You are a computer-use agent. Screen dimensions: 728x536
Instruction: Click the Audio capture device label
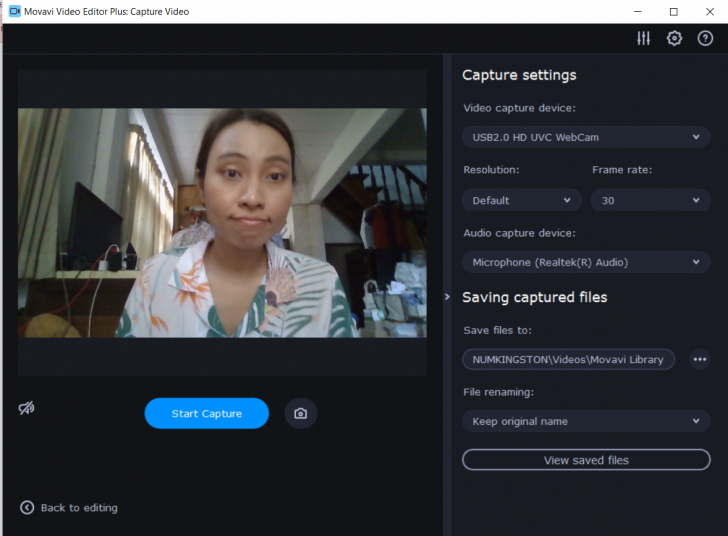pyautogui.click(x=519, y=233)
